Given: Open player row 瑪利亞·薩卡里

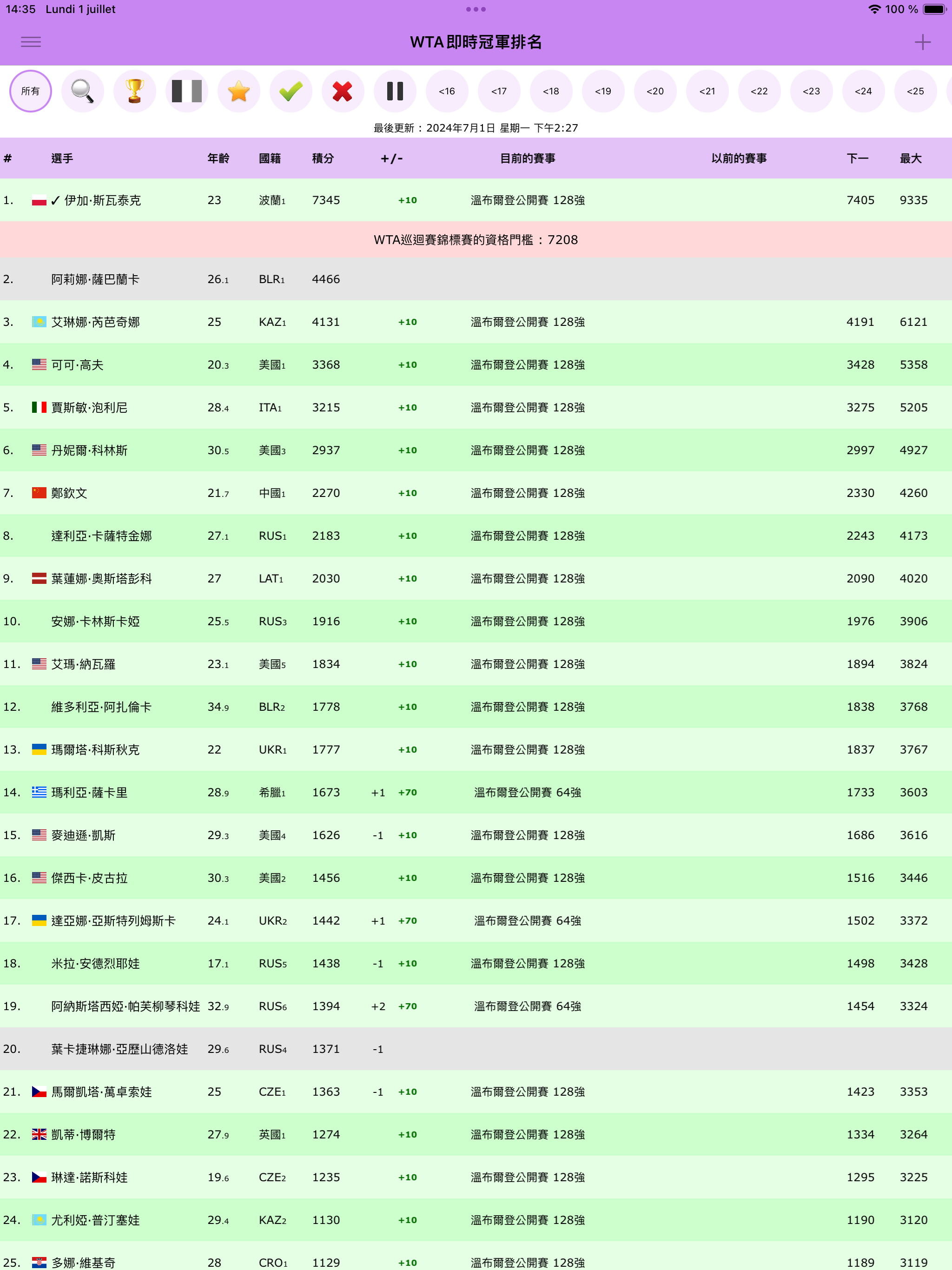Looking at the screenshot, I should (x=476, y=792).
